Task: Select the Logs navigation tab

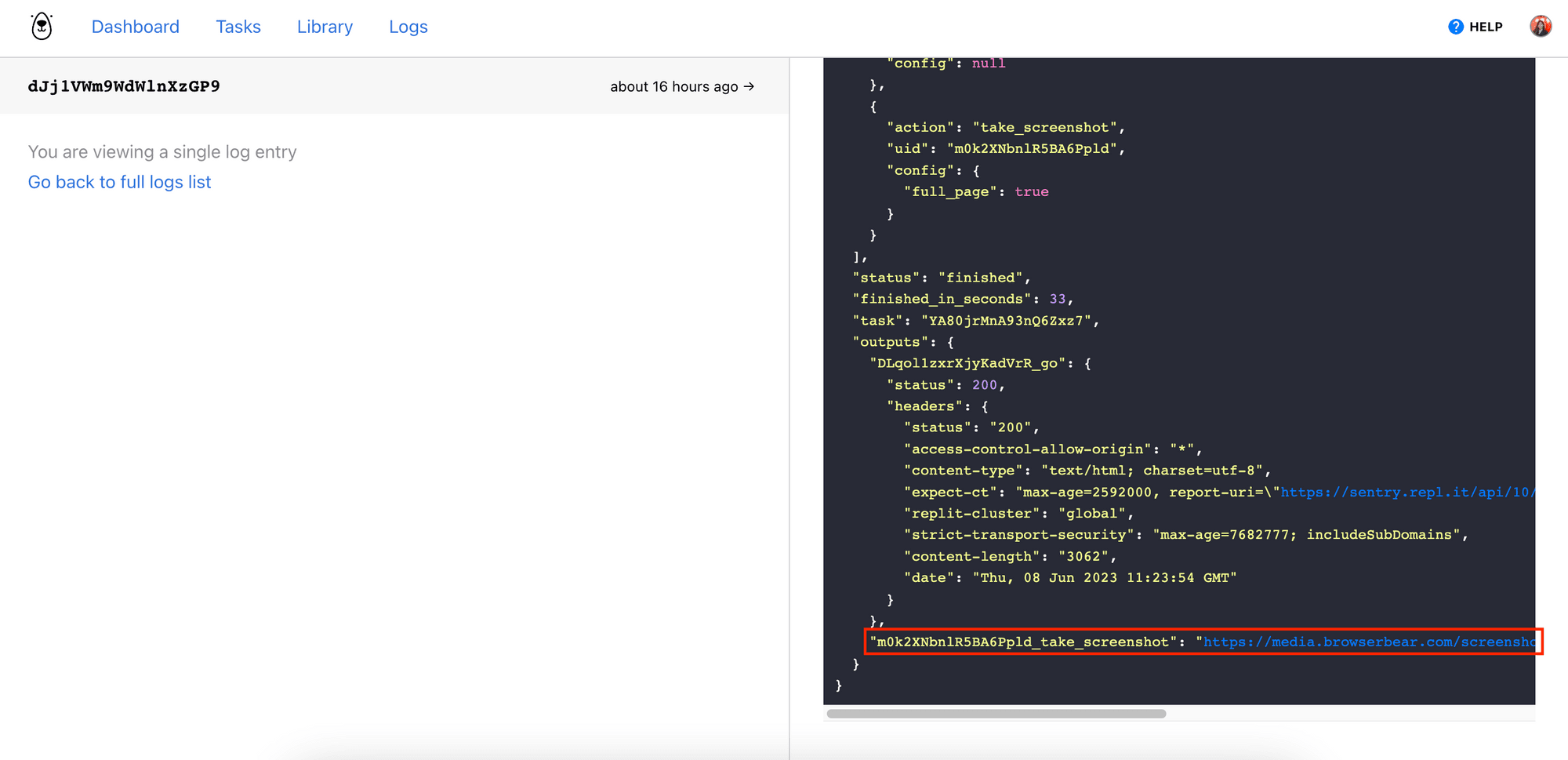Action: (408, 26)
